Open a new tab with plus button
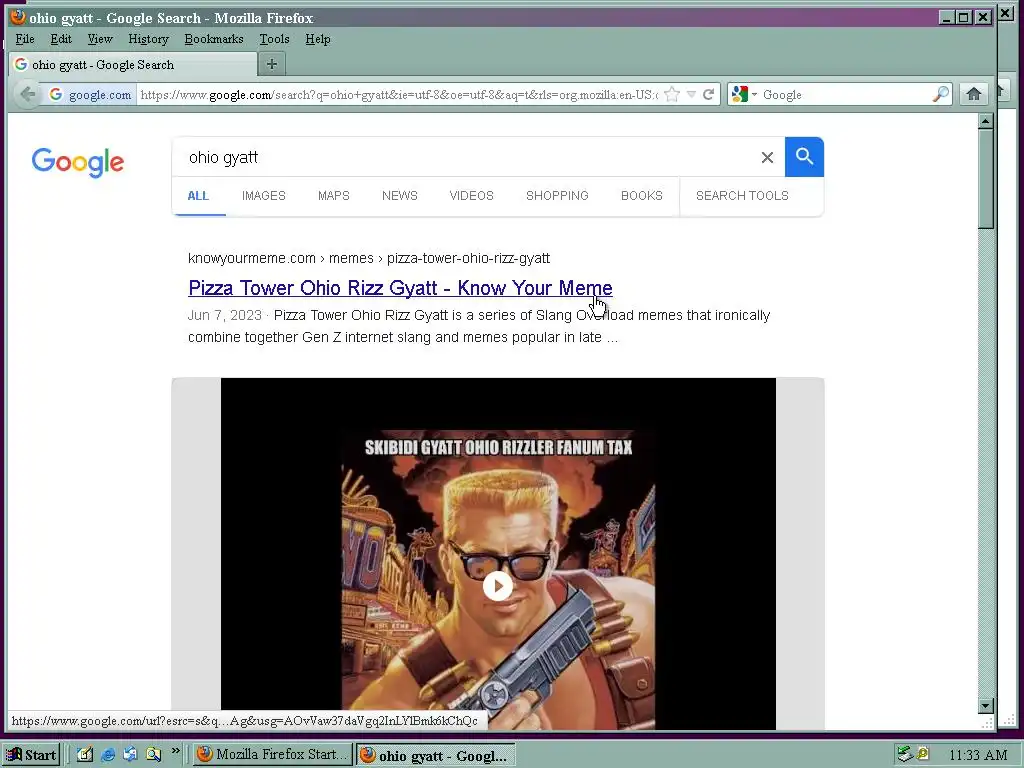The width and height of the screenshot is (1024, 768). (272, 64)
